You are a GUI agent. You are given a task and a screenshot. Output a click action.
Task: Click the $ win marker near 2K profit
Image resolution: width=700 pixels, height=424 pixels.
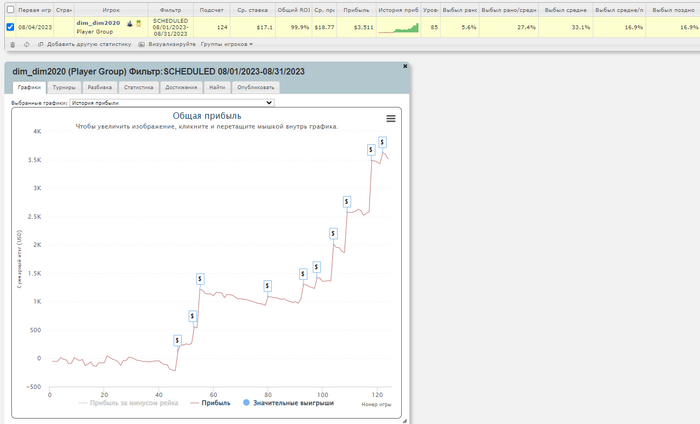click(333, 233)
